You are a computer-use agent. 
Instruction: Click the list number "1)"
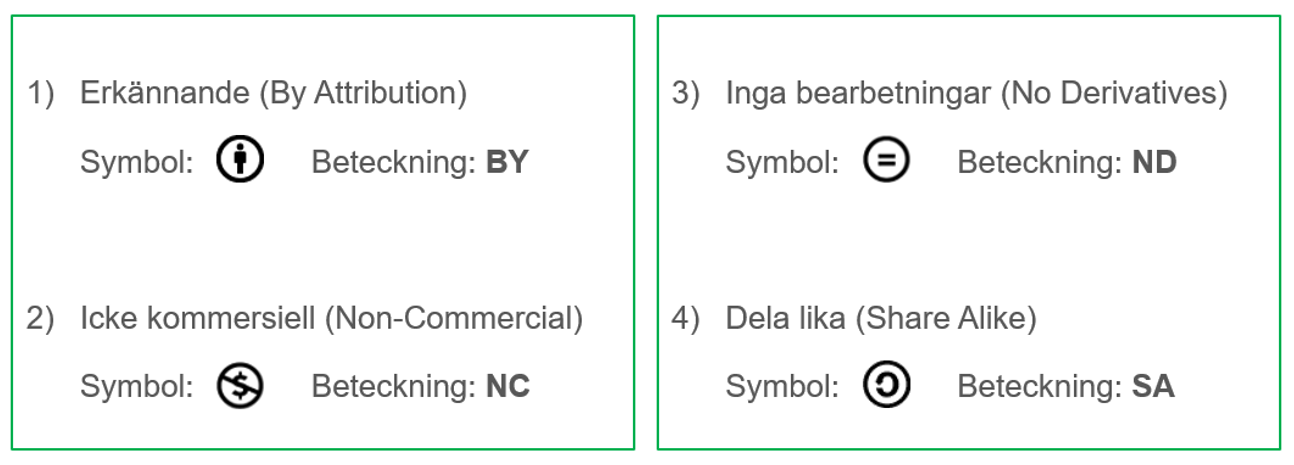[41, 94]
